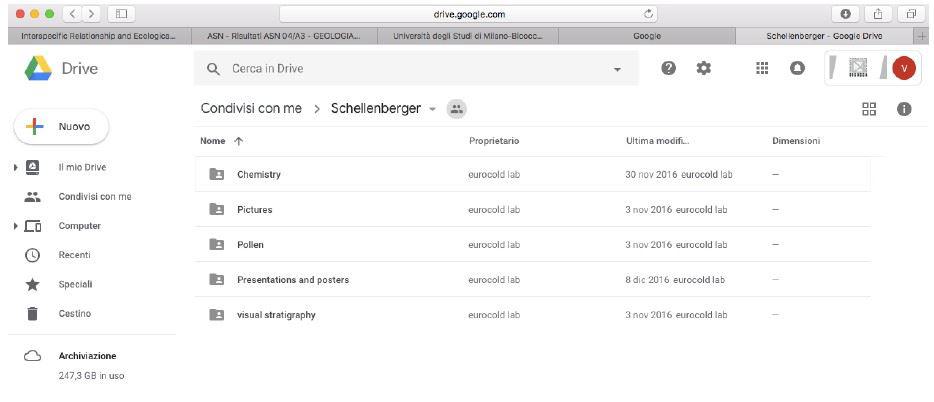Click the Safari share icon
Screen dimensions: 934x402
(x=878, y=14)
